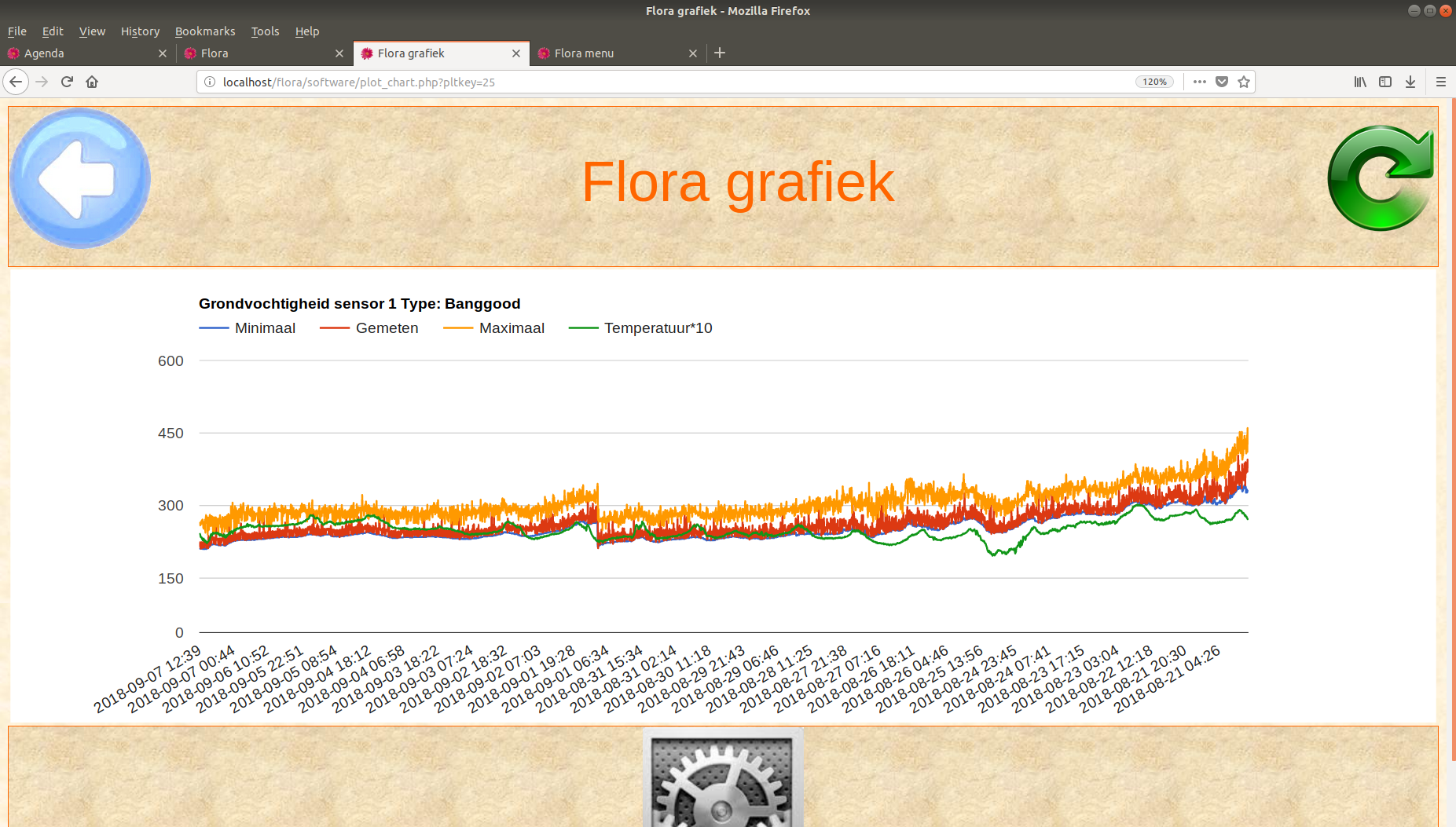This screenshot has width=1456, height=827.
Task: Open the History menu
Action: (140, 31)
